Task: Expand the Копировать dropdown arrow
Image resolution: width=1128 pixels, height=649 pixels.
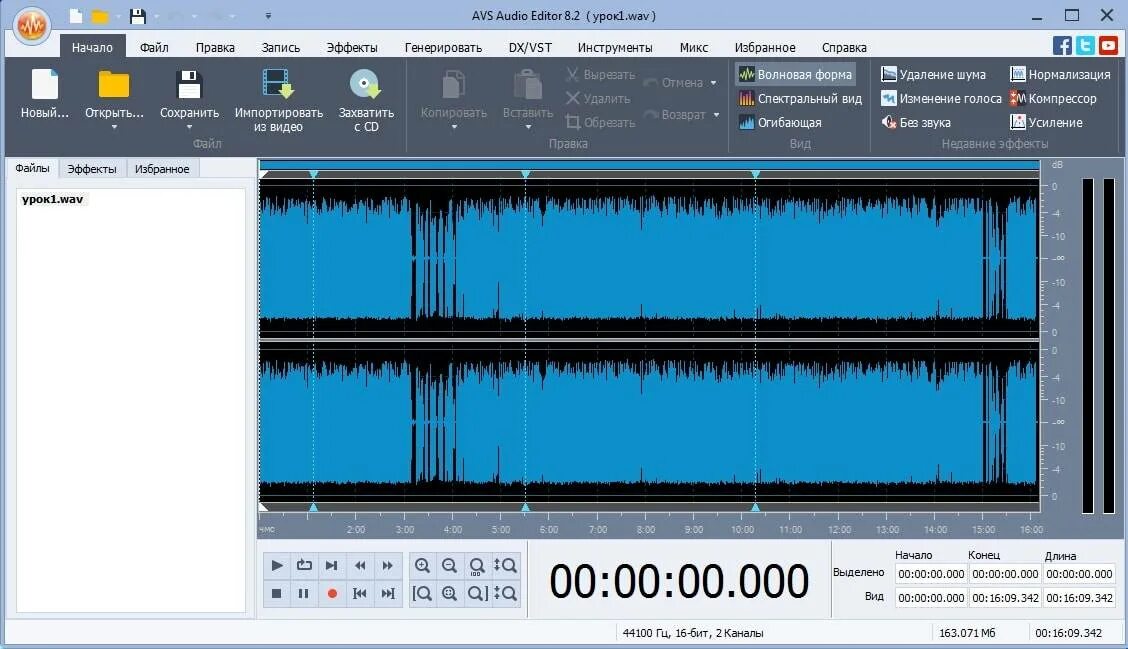Action: [454, 127]
